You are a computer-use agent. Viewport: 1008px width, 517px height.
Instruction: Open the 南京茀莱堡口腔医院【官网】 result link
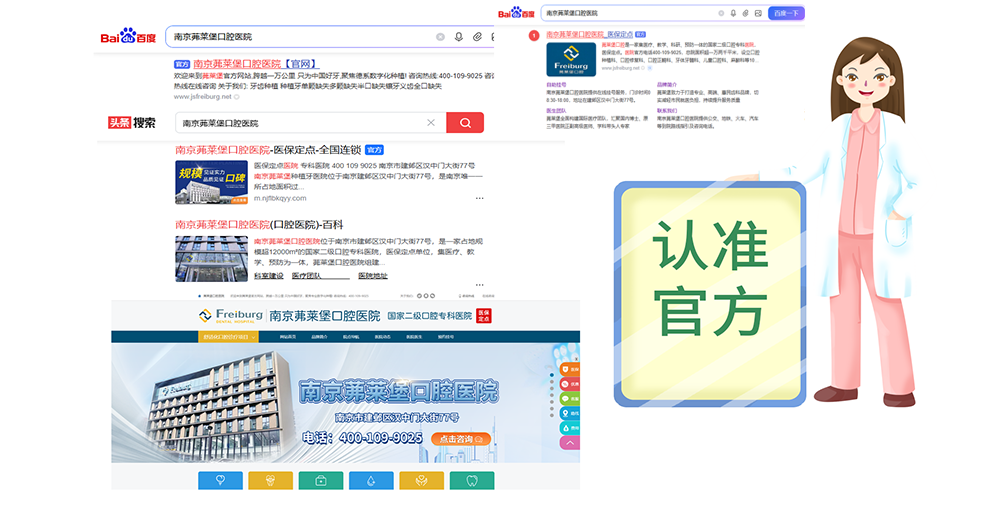point(256,64)
